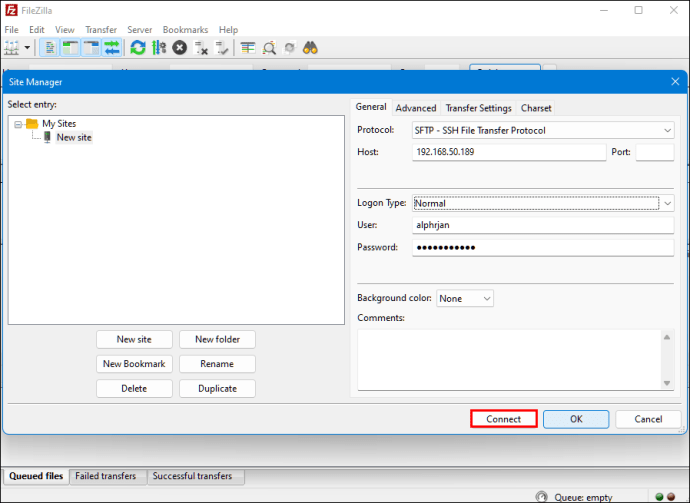Viewport: 690px width, 503px height.
Task: Click the Cancel button
Action: tap(648, 419)
